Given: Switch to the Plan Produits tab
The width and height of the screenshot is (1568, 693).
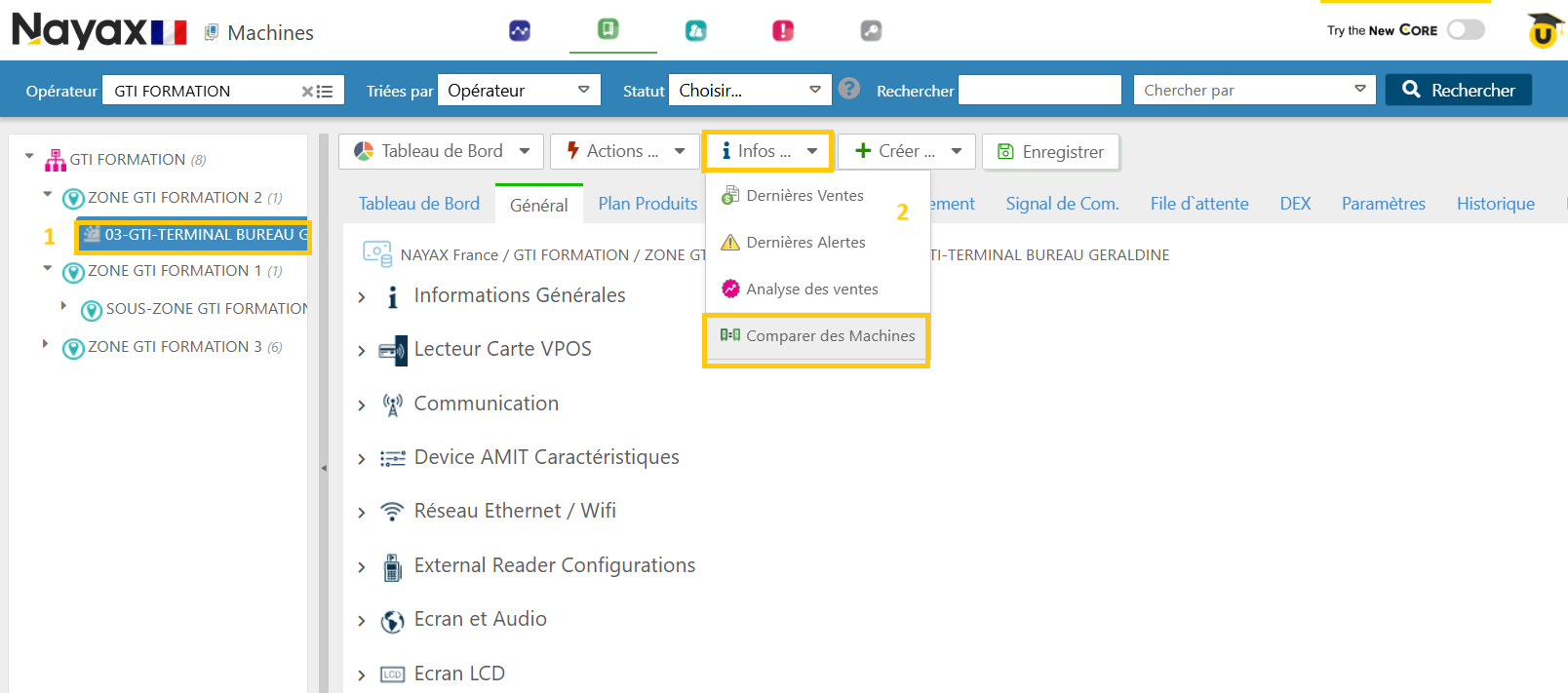Looking at the screenshot, I should (x=647, y=204).
